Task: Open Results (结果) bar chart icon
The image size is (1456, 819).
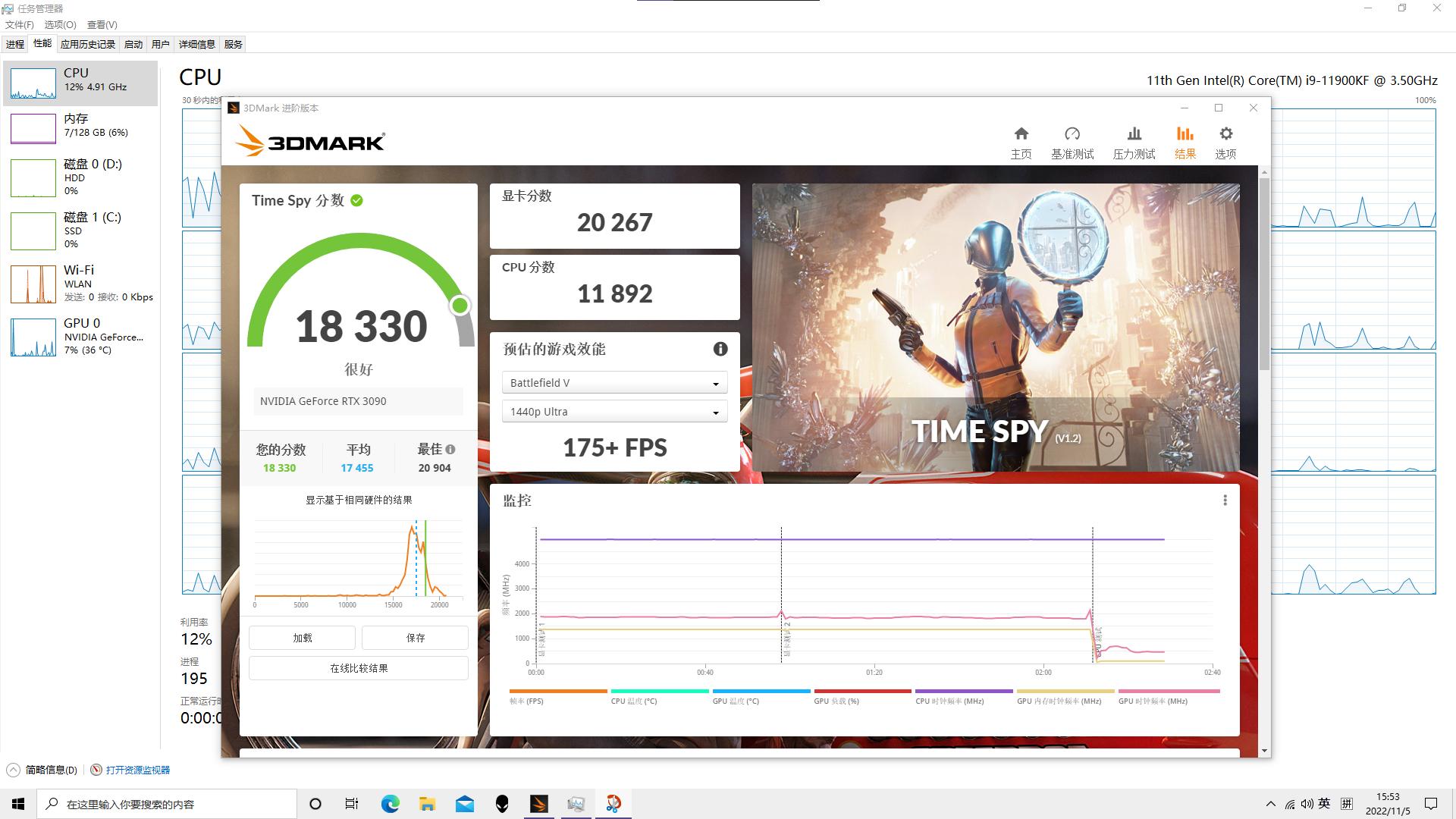Action: pos(1185,142)
